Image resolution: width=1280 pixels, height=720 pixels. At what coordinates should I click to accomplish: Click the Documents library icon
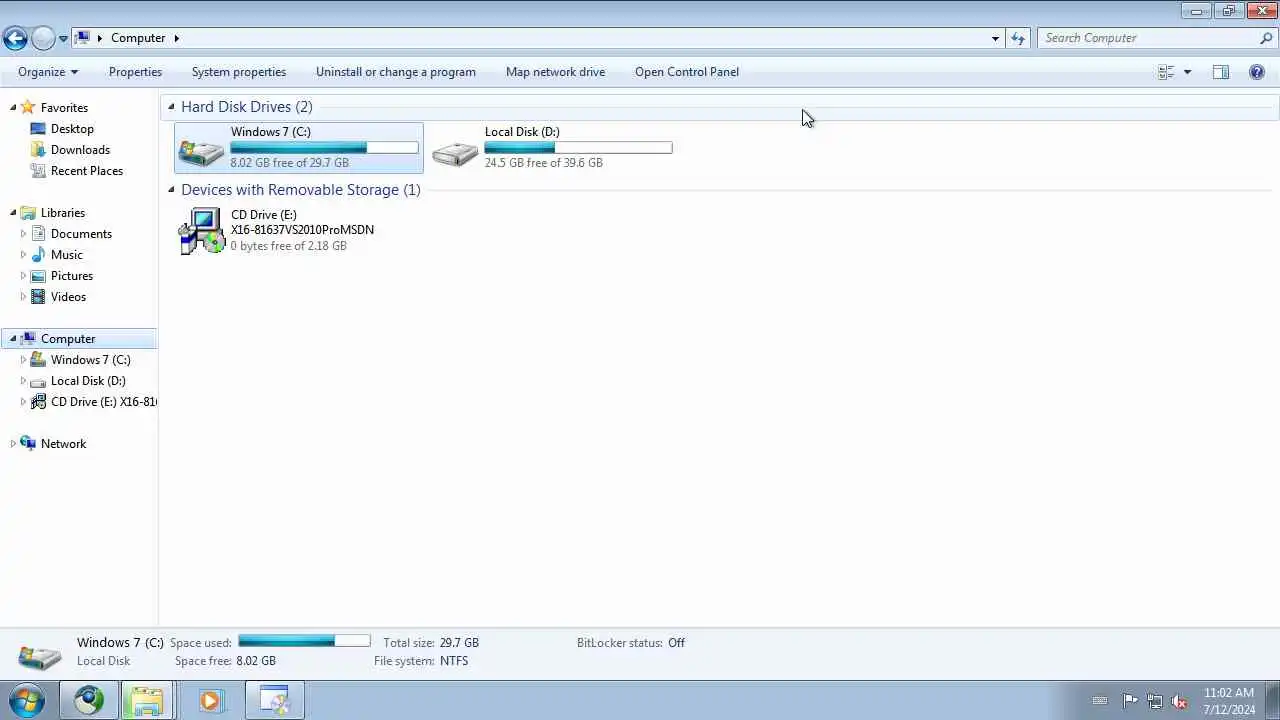pos(38,234)
